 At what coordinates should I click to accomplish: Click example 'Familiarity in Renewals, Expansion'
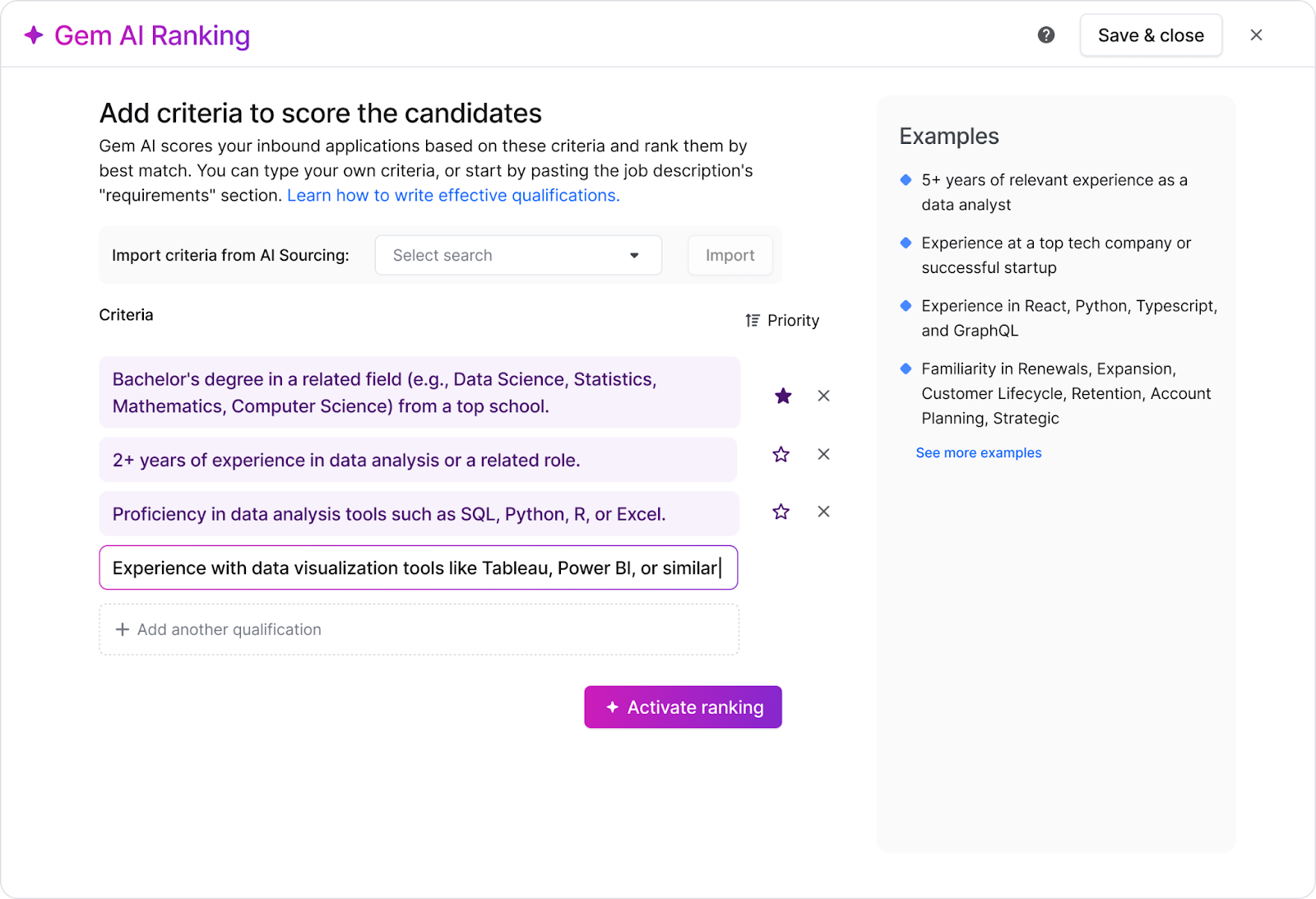[1066, 394]
